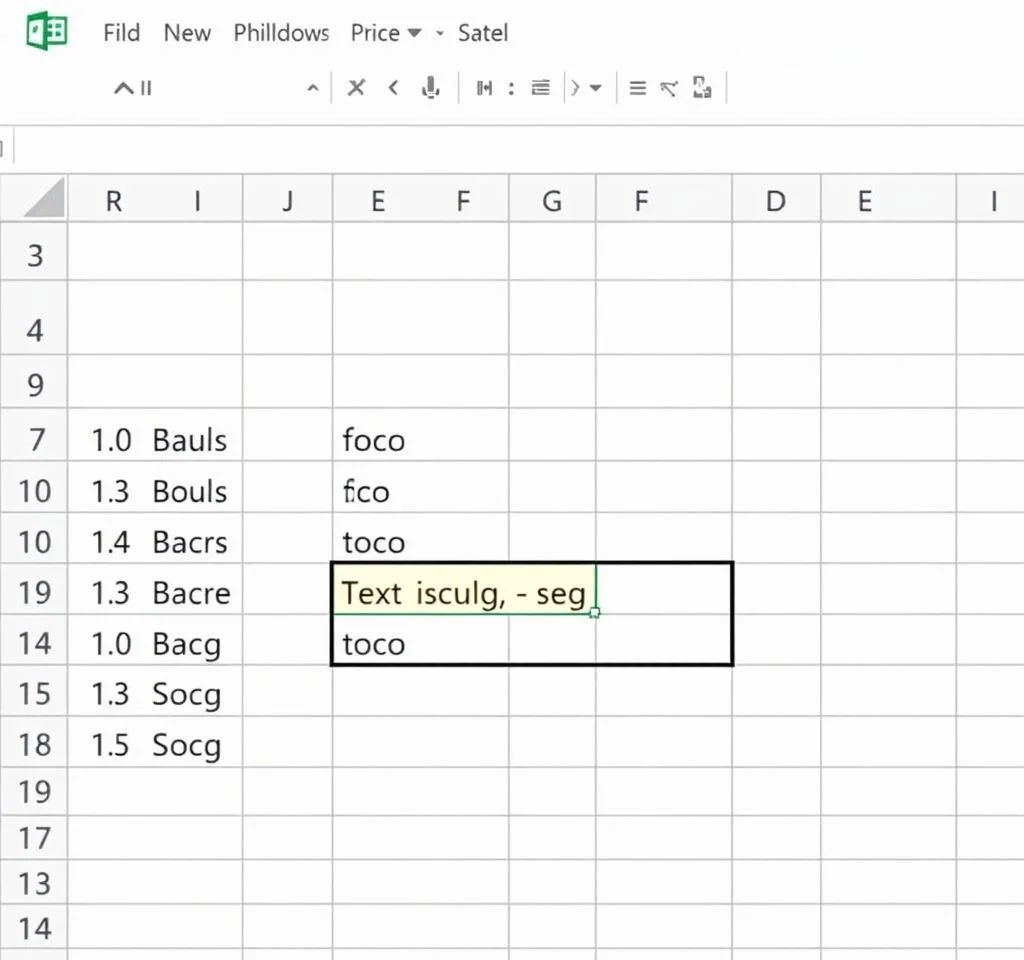Screen dimensions: 1024x960
Task: Click the X cancel icon in toolbar
Action: (x=355, y=88)
